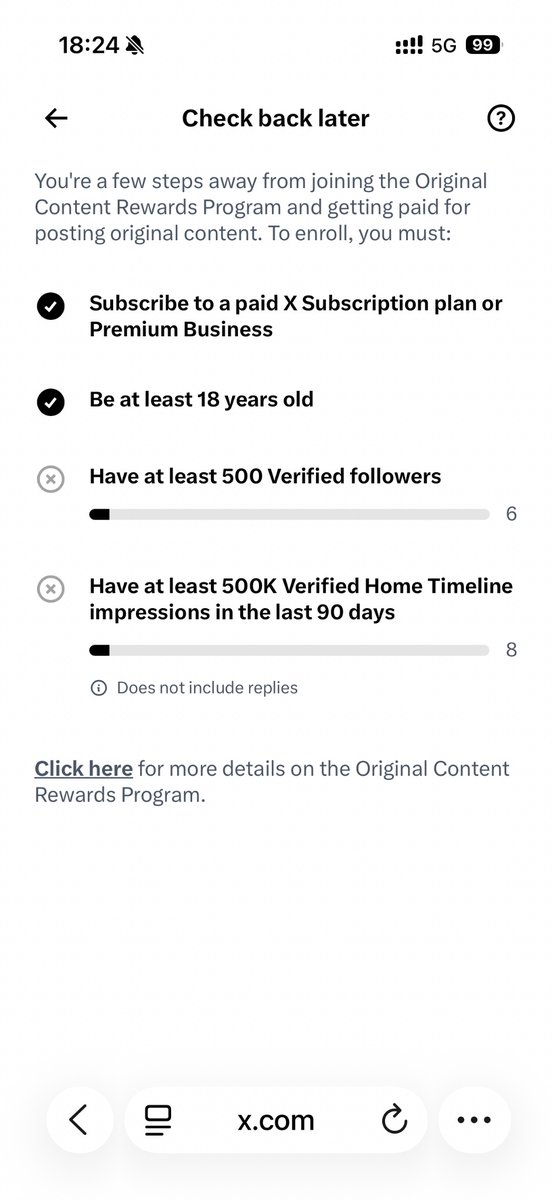Image resolution: width=552 pixels, height=1200 pixels.
Task: Tap the X mark beside 500 Verified followers
Action: [50, 480]
